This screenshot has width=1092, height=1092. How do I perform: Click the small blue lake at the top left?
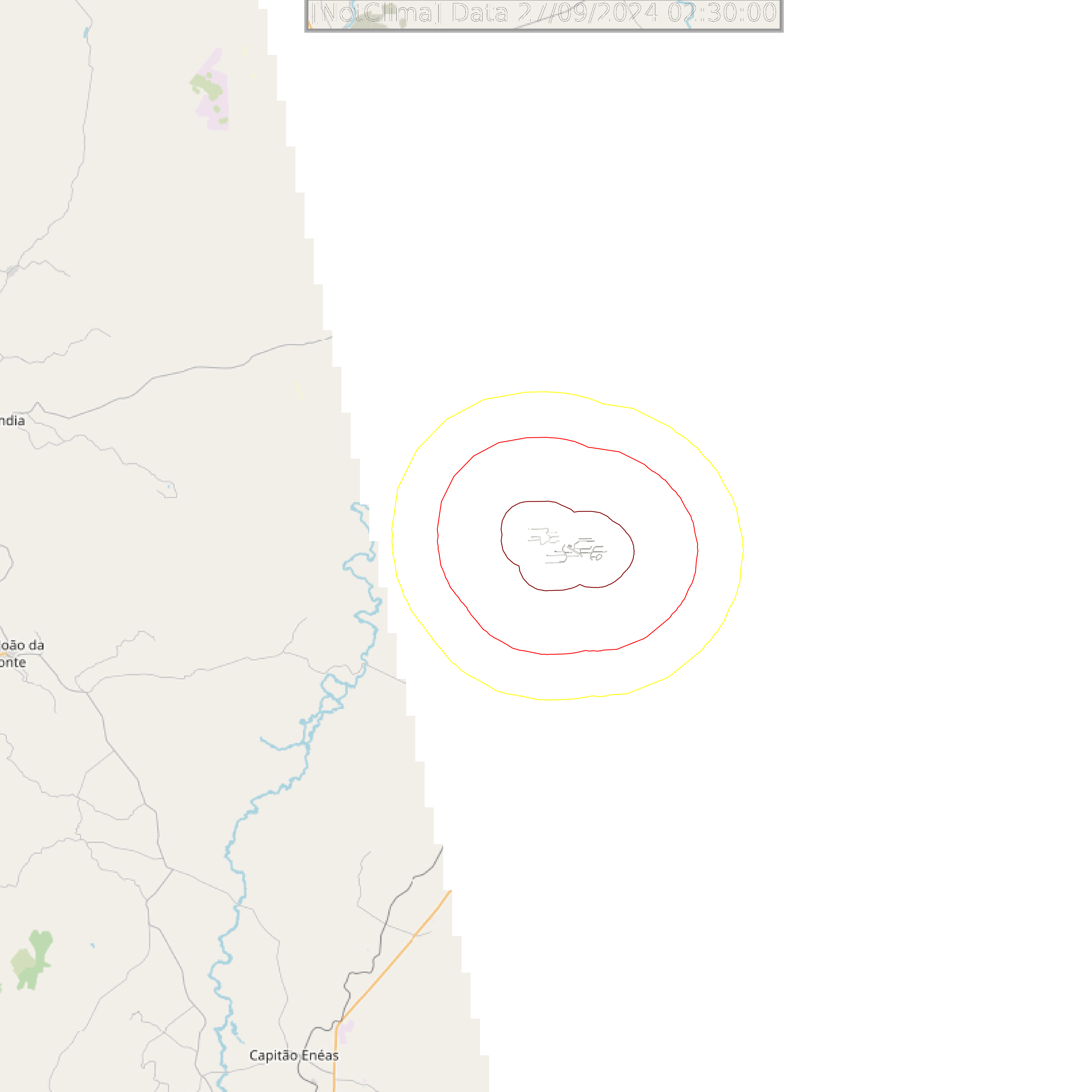tap(86, 32)
